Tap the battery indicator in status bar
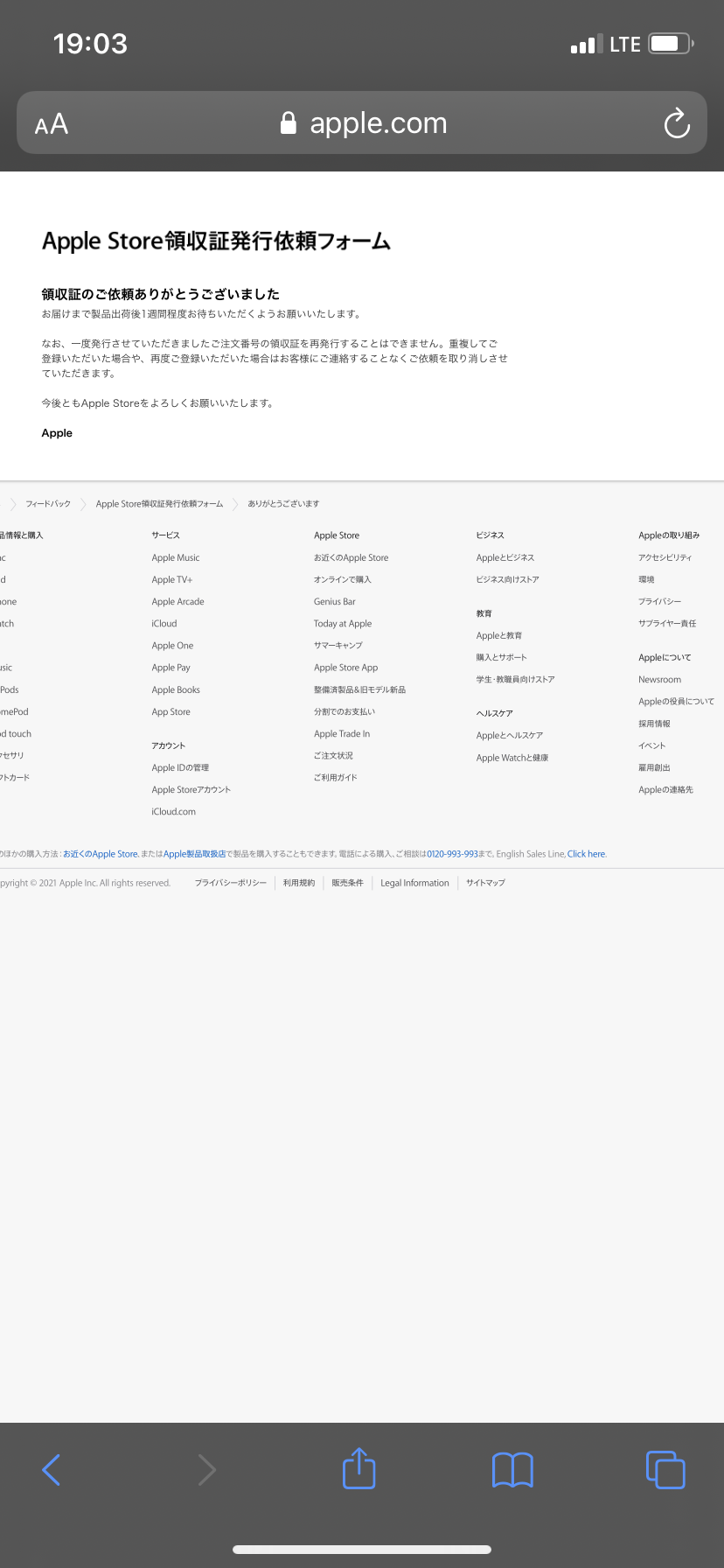Viewport: 724px width, 1568px height. 672,44
